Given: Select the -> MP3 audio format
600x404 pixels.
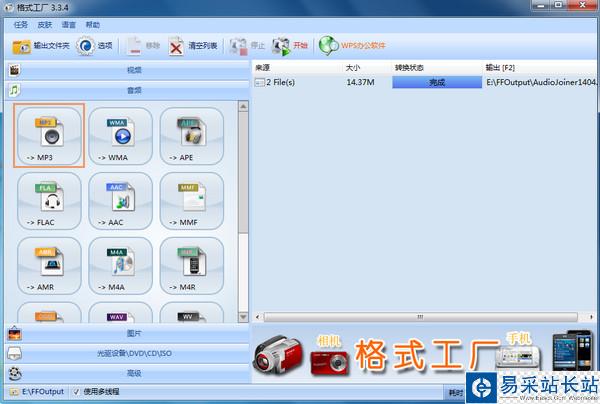Looking at the screenshot, I should click(x=49, y=136).
